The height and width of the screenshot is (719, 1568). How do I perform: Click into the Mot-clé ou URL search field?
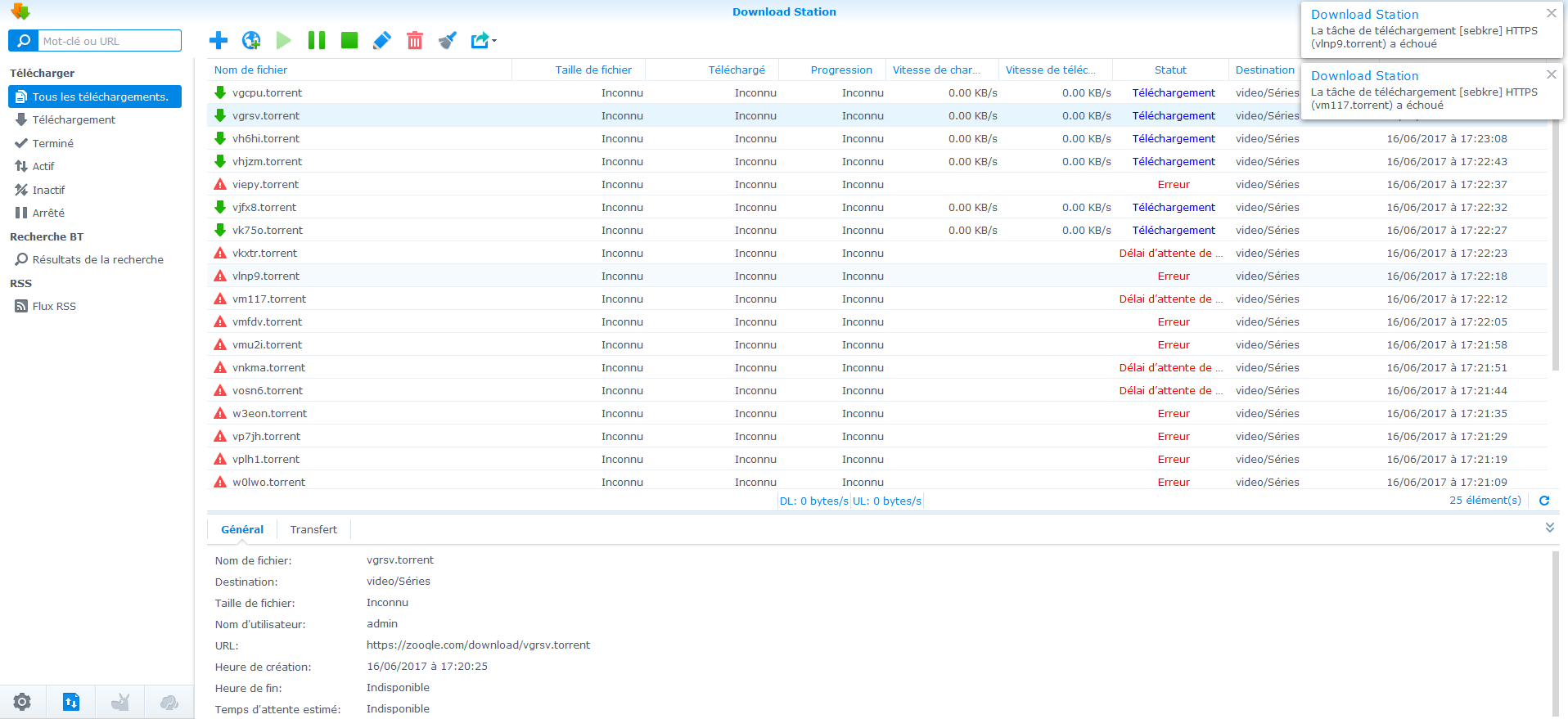coord(109,41)
